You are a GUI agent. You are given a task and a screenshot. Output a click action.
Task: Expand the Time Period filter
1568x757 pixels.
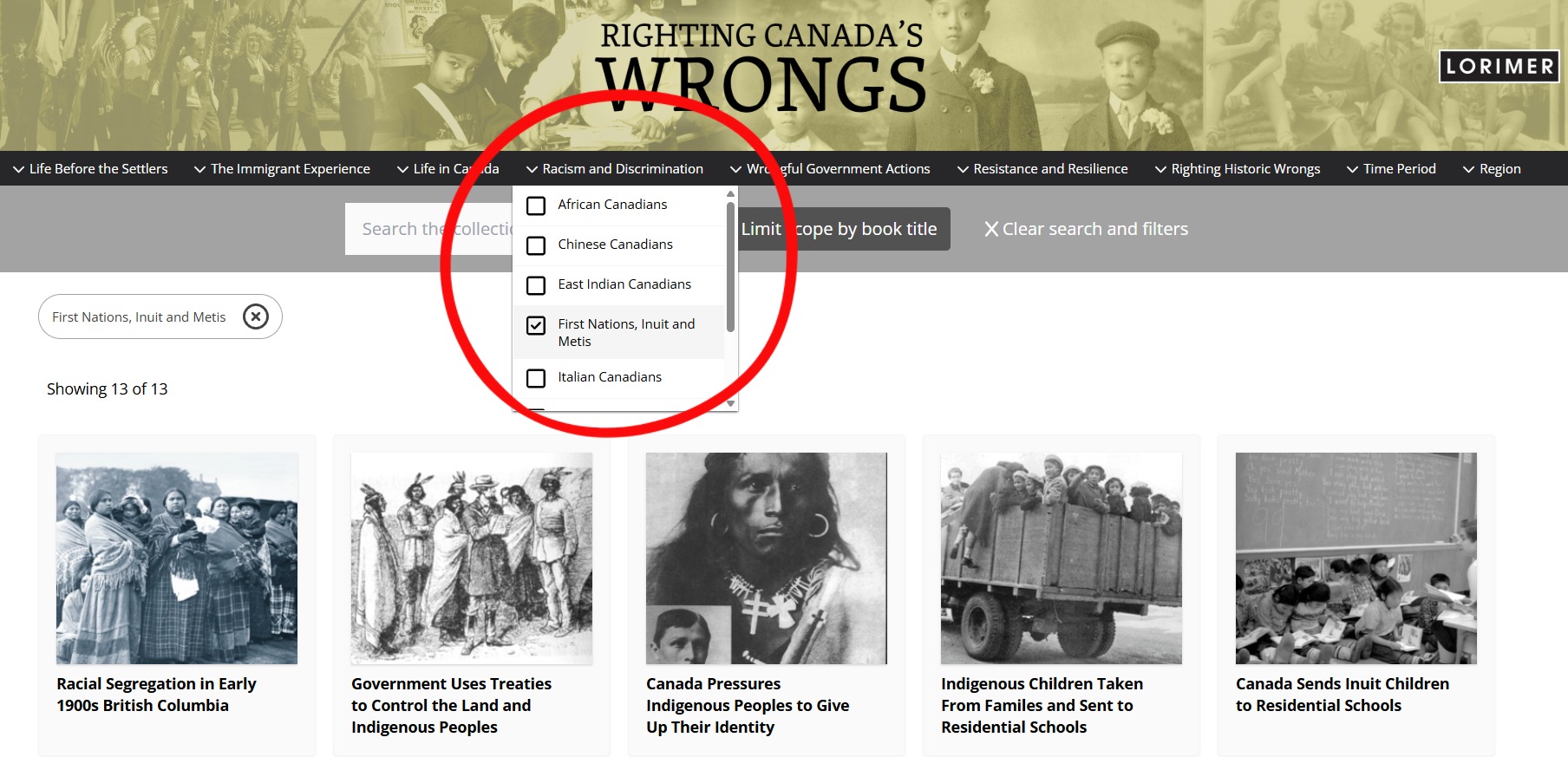pos(1391,168)
